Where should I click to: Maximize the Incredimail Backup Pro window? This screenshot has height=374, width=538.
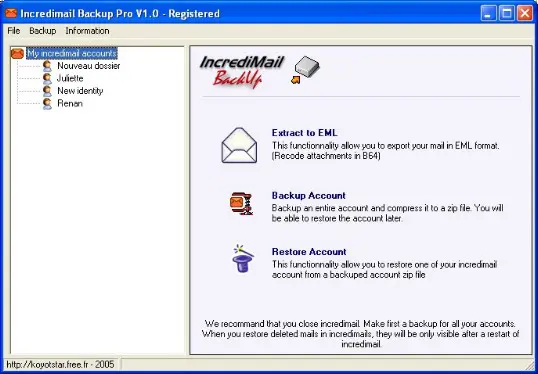506,14
